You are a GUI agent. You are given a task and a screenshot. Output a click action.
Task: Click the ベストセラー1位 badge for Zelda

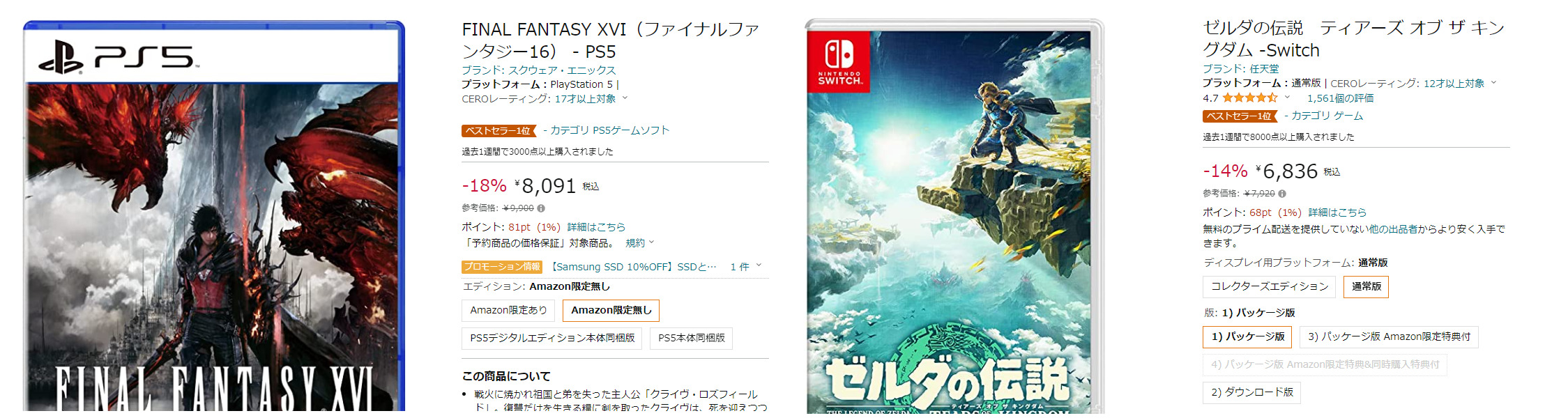[x=1240, y=116]
